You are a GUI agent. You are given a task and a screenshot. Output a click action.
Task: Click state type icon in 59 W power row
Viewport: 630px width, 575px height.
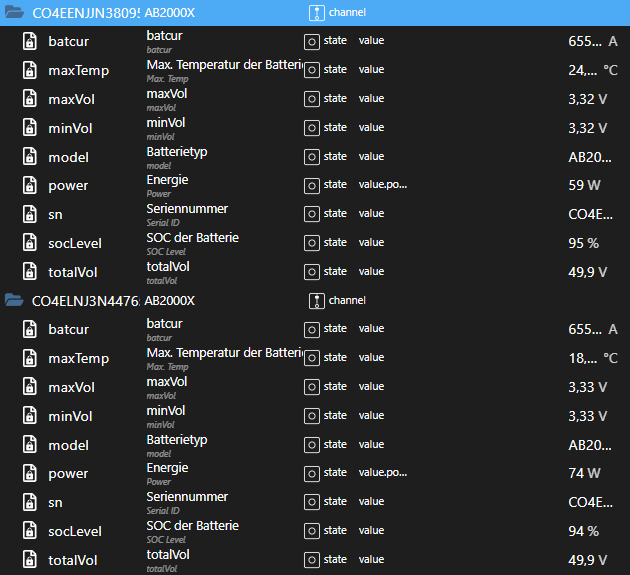pos(312,186)
